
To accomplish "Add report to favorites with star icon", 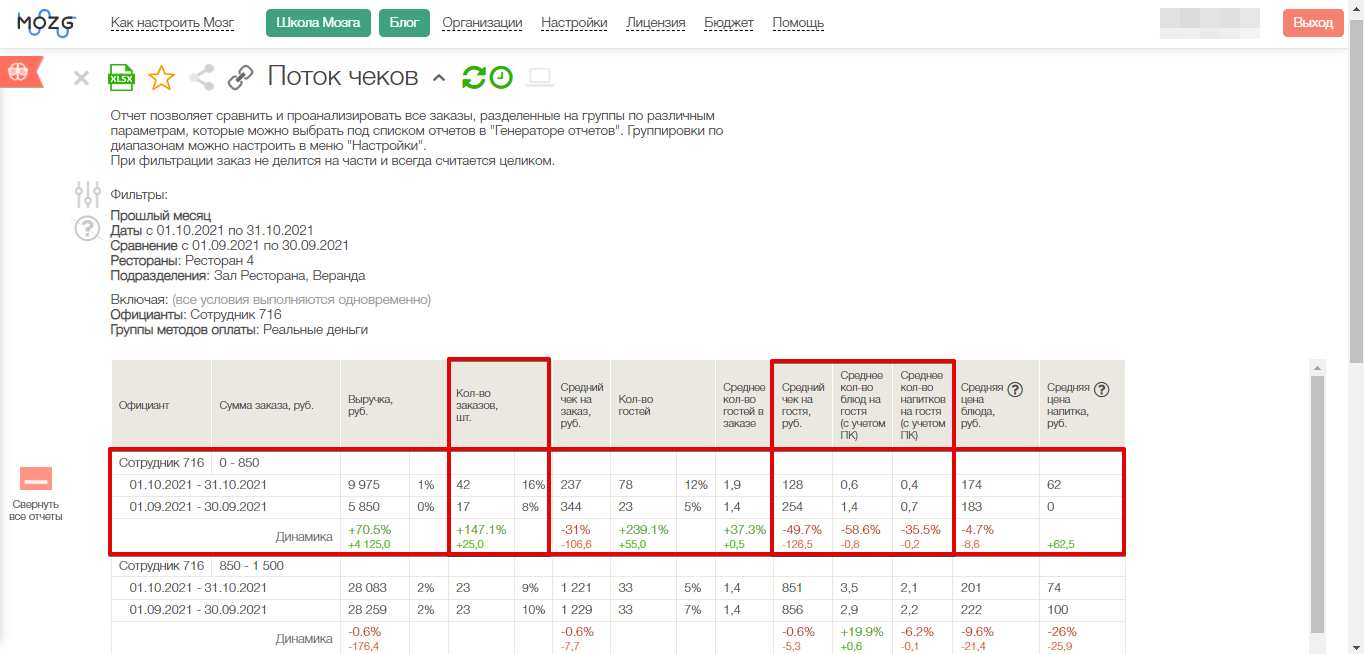I will [x=161, y=77].
